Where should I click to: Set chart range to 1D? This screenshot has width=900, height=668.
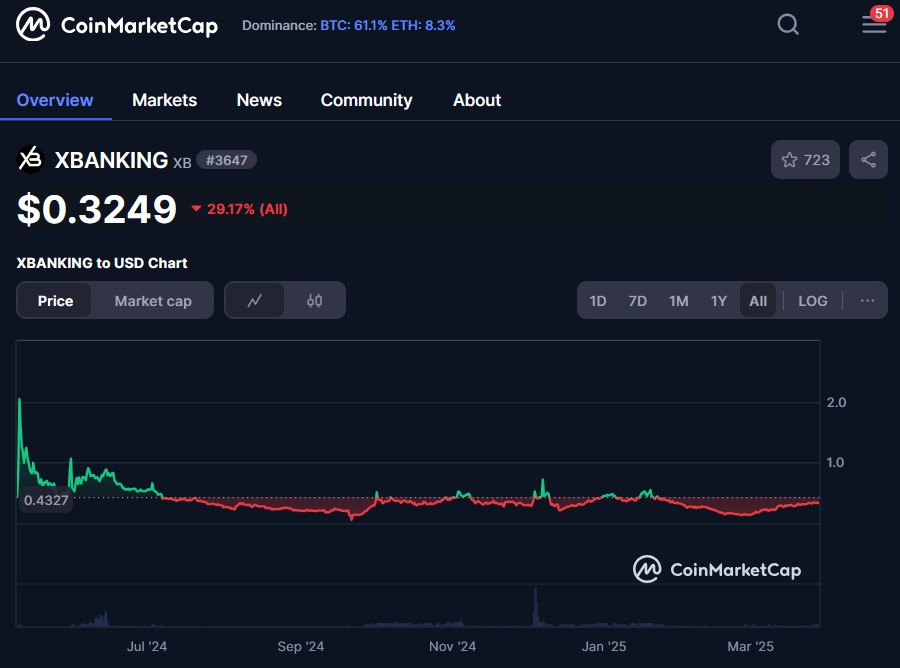pyautogui.click(x=598, y=301)
